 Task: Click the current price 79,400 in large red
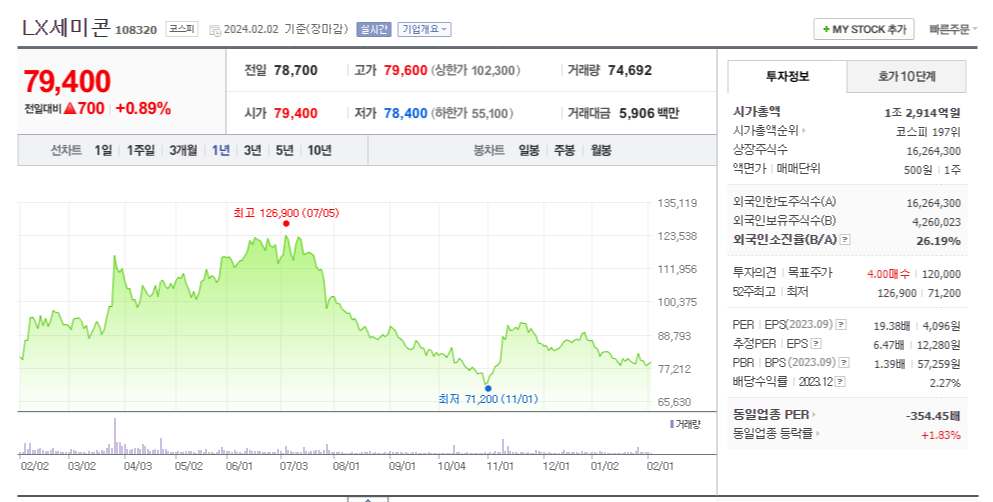[67, 82]
